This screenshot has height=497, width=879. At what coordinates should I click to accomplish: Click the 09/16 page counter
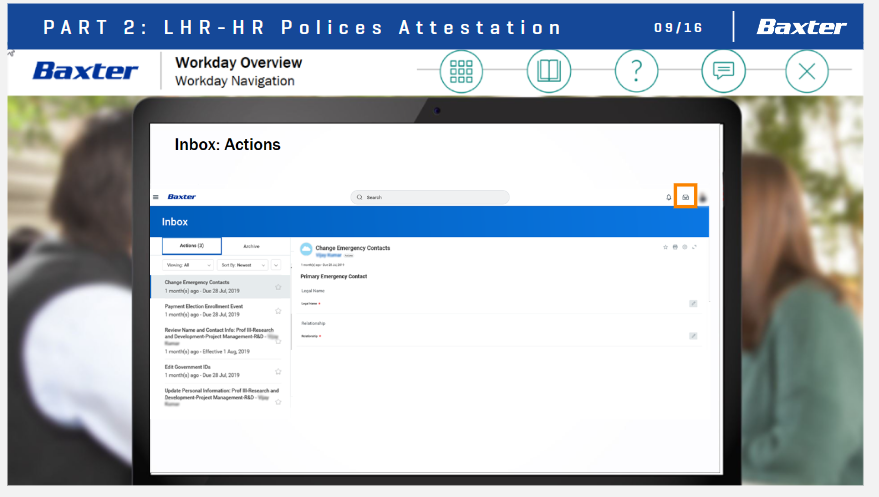[x=678, y=27]
